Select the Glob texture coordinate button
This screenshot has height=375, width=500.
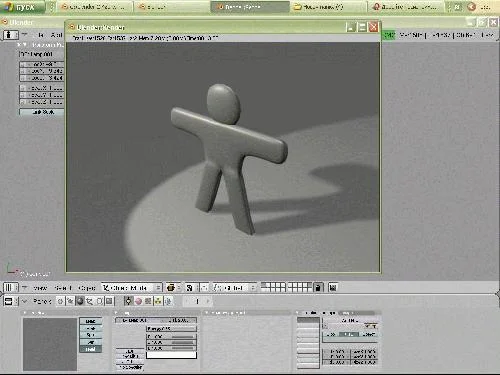[331, 334]
